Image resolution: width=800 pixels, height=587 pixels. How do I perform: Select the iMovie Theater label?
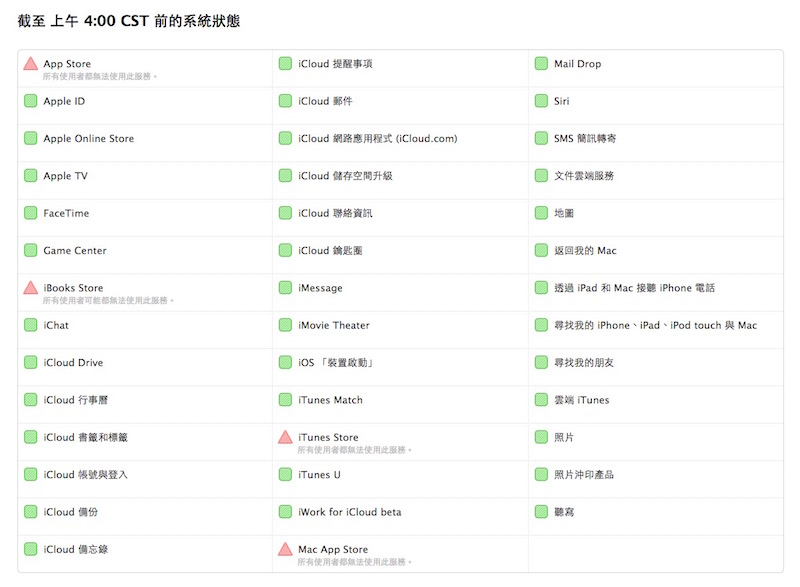coord(334,325)
